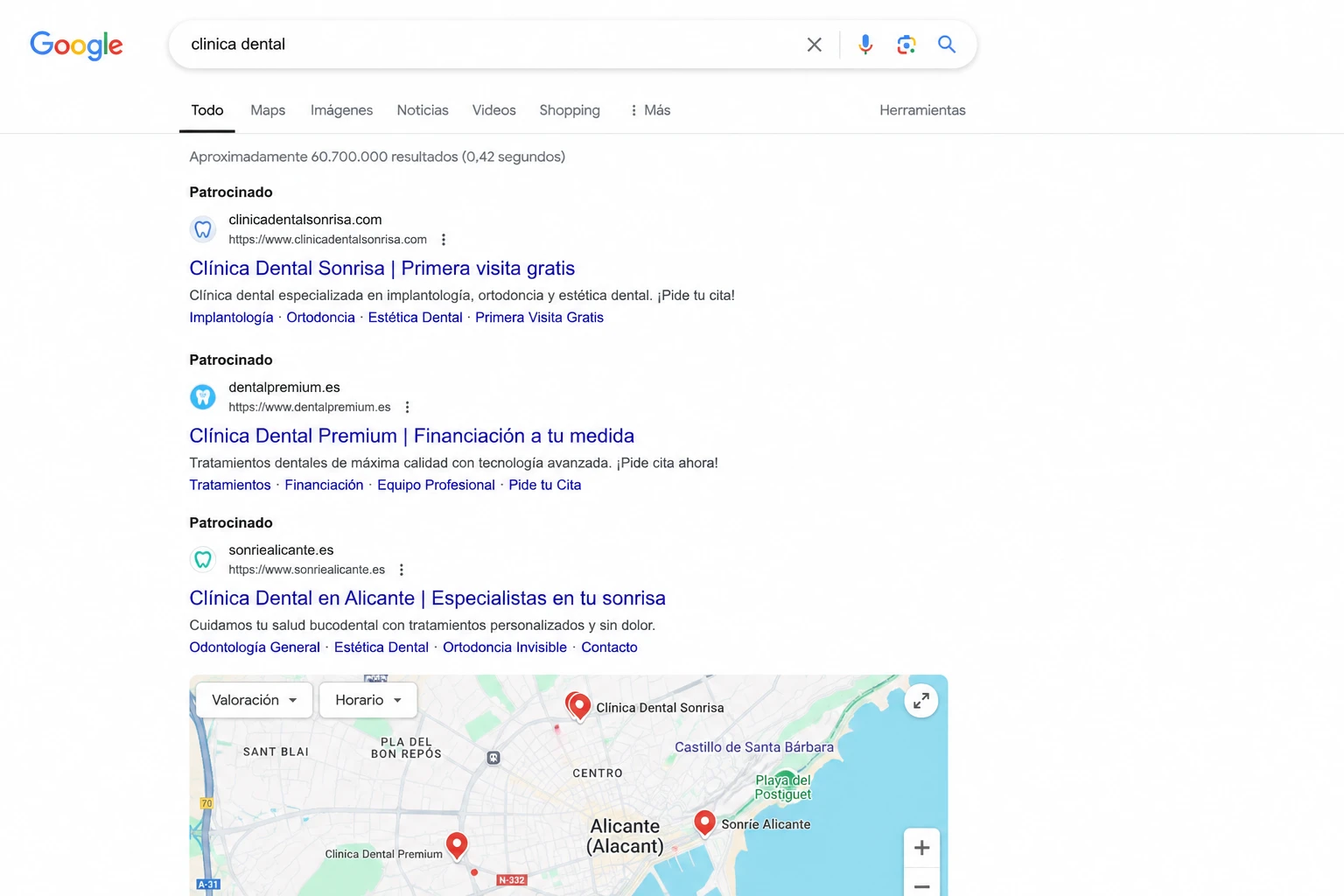Open the Horario filter dropdown
Screen dimensions: 1344x896
(x=368, y=700)
